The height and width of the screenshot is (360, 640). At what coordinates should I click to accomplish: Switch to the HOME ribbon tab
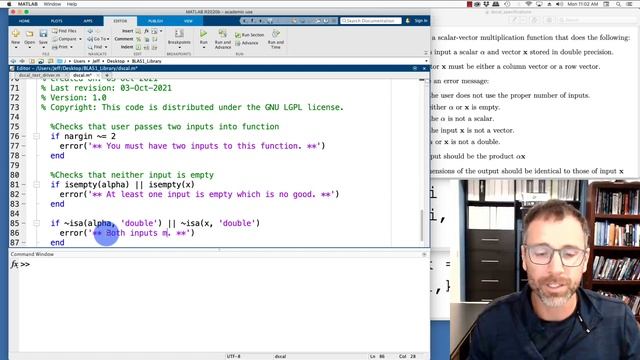click(x=24, y=21)
